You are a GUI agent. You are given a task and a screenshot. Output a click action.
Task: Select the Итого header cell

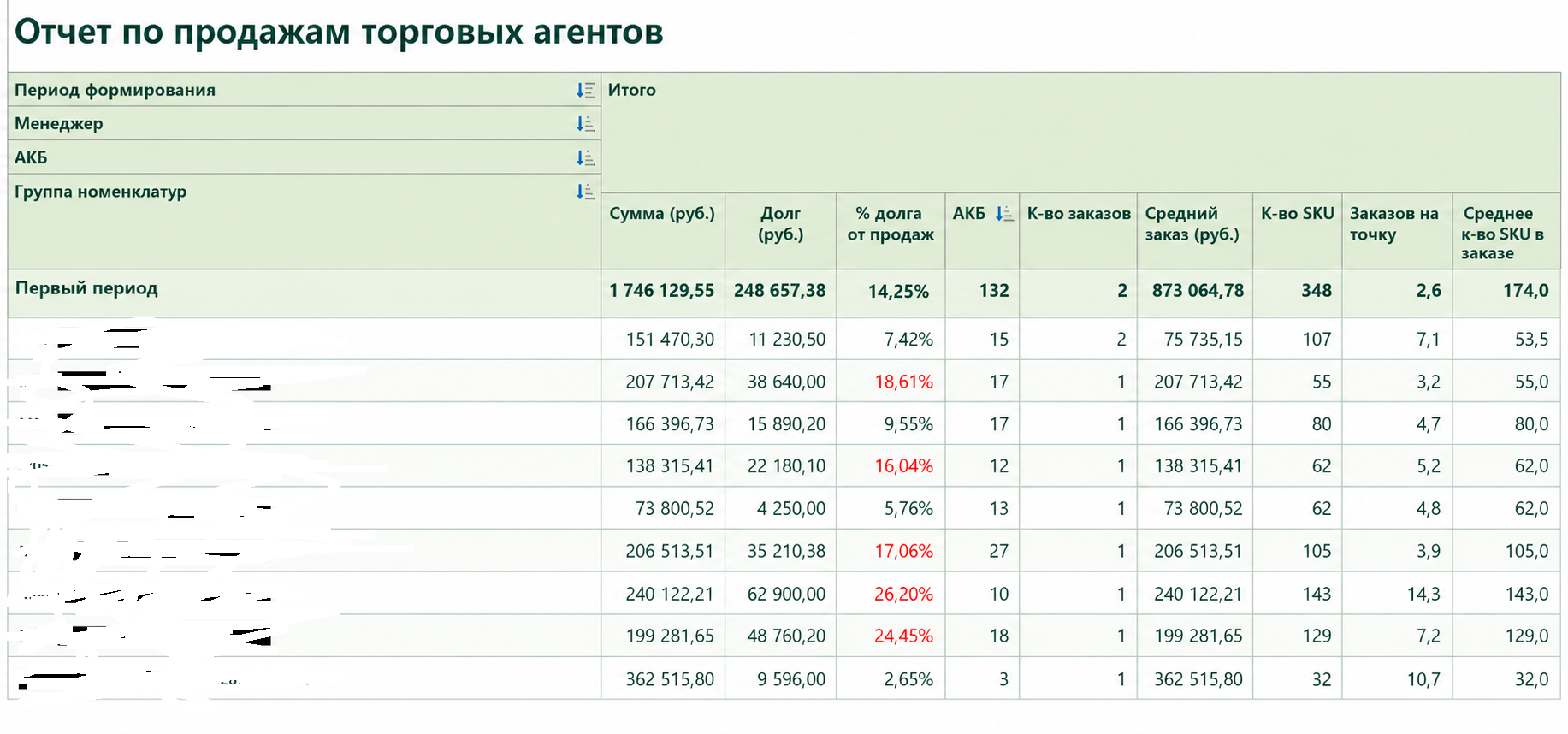coord(632,90)
